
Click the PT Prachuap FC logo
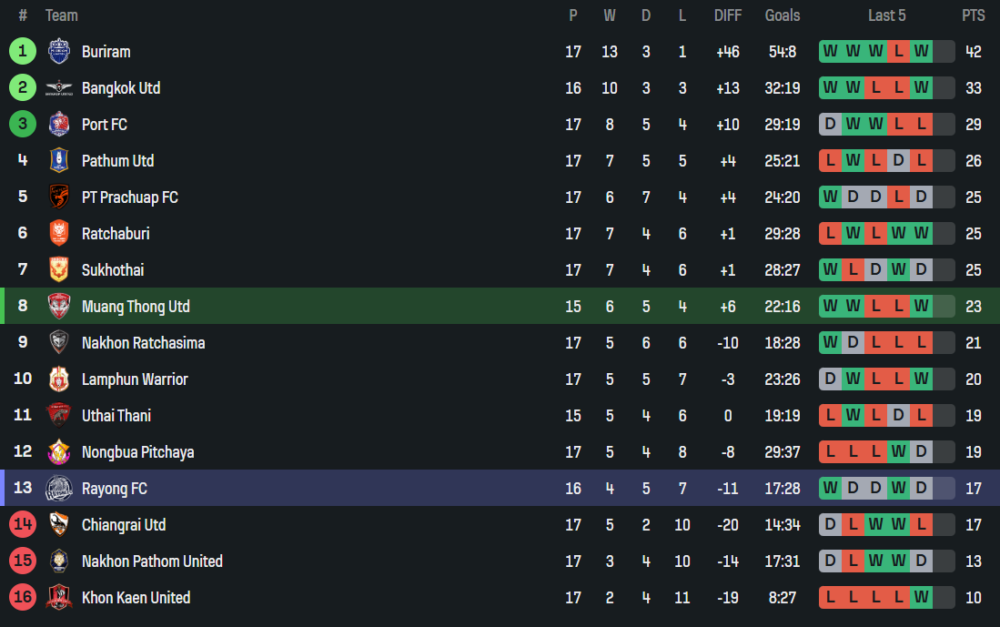click(x=59, y=197)
